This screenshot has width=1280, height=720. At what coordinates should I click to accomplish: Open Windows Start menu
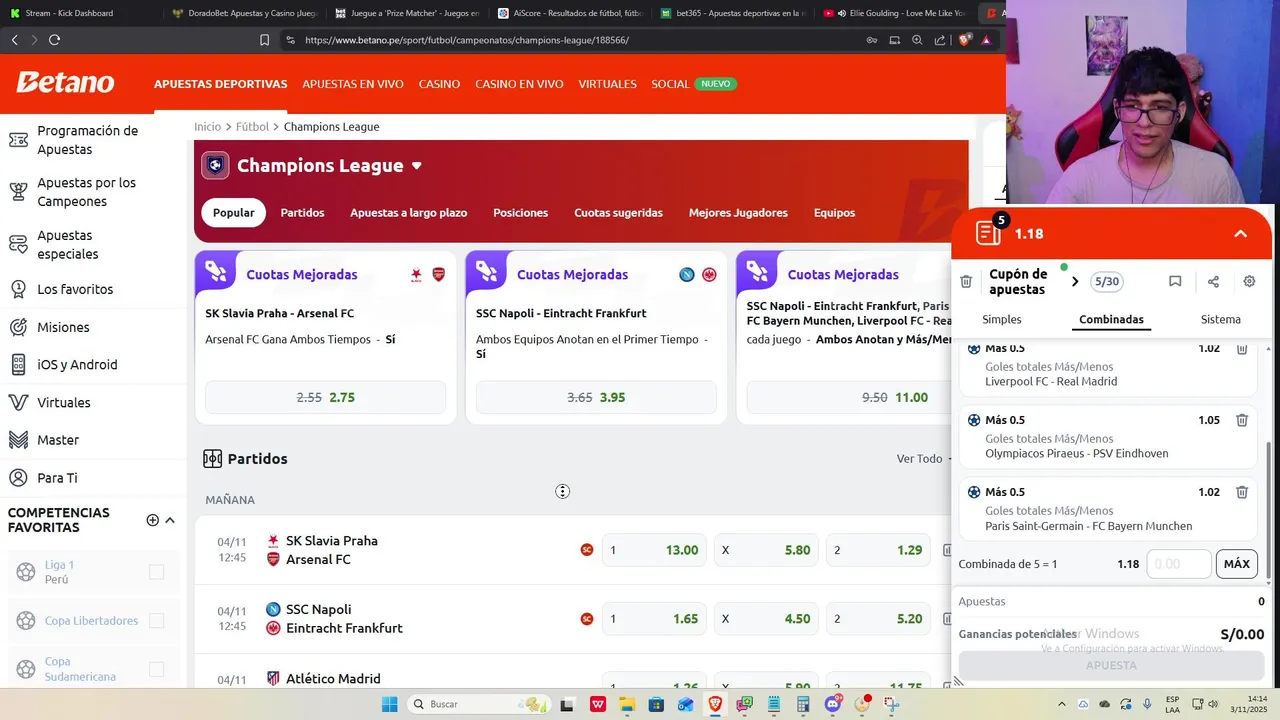point(389,704)
